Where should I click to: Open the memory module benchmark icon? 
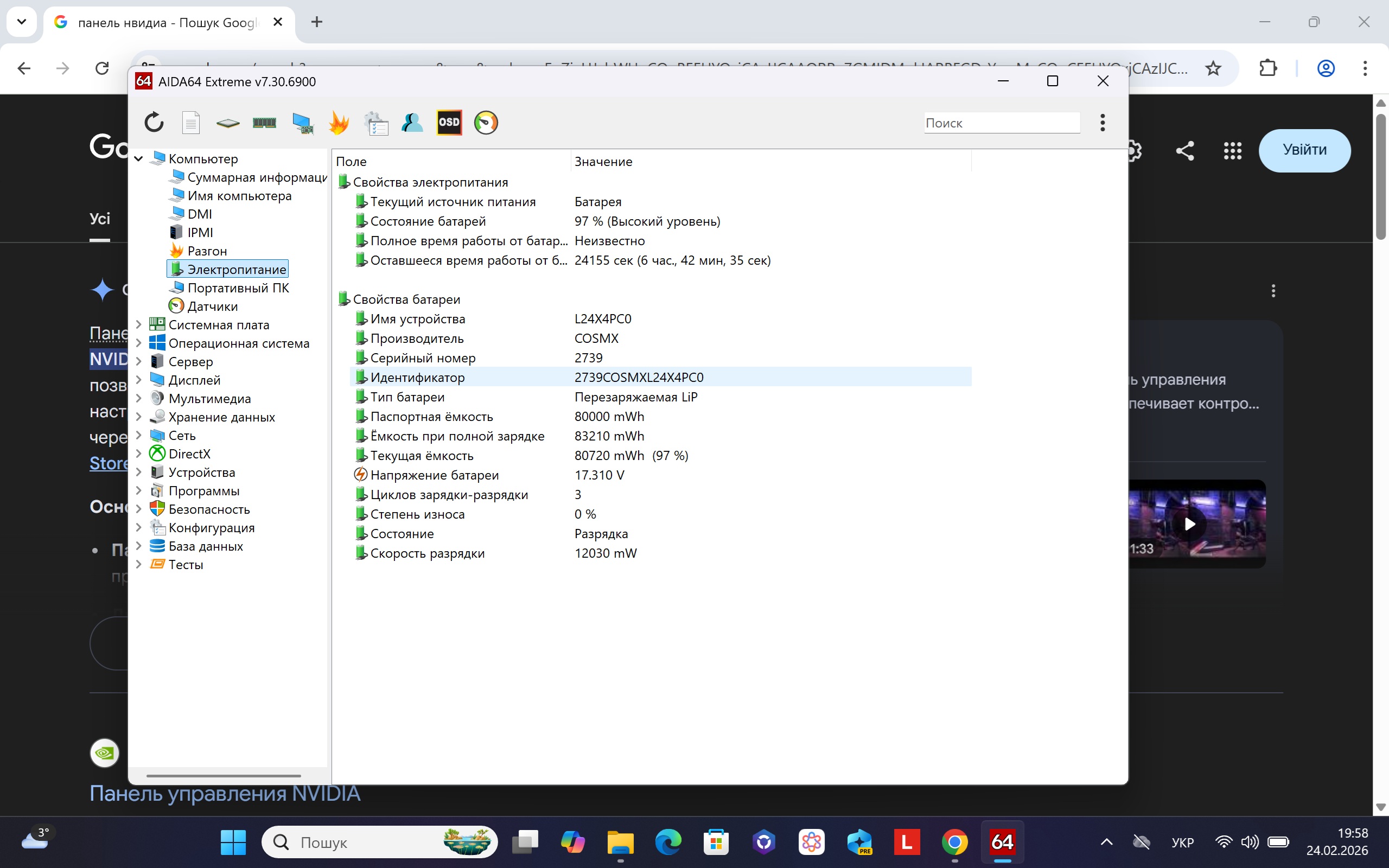[x=265, y=122]
